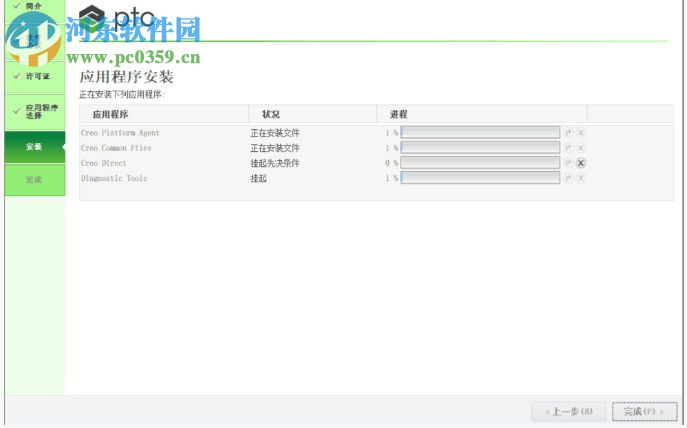Click 正在安装文件 status of Creo Common Files
The width and height of the screenshot is (687, 428).
[x=275, y=148]
